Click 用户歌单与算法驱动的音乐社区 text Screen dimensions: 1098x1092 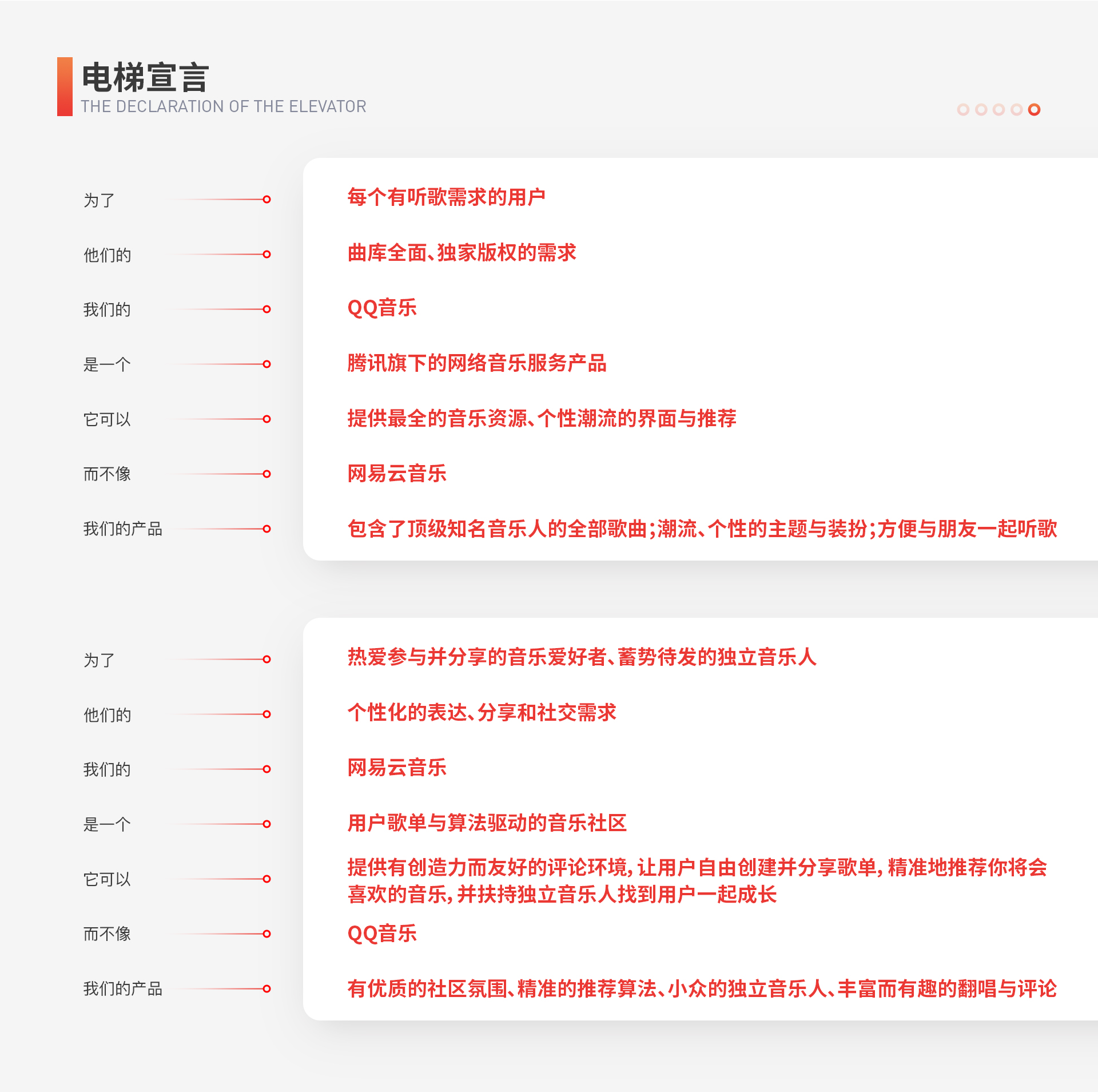(x=487, y=823)
